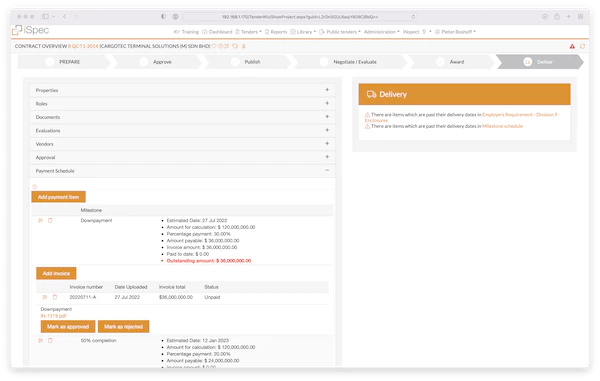This screenshot has width=600, height=381.
Task: Expand the Approval section
Action: [183, 157]
